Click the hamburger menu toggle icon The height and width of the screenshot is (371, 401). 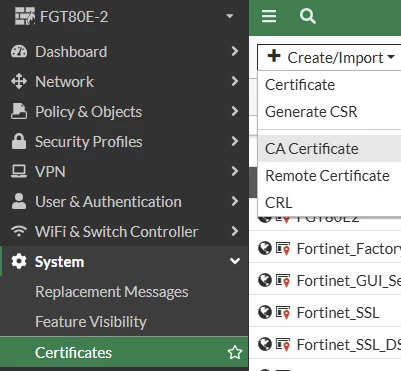click(x=269, y=16)
